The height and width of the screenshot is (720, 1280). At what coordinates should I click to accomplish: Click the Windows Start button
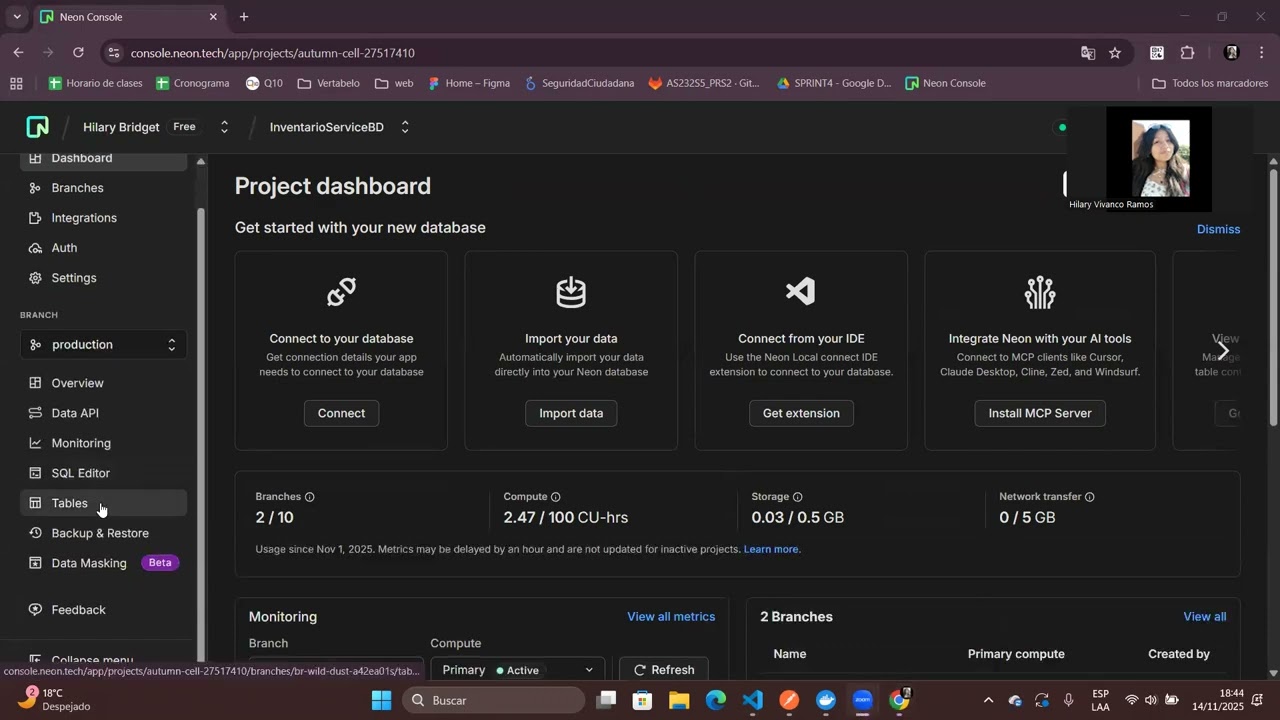(382, 700)
